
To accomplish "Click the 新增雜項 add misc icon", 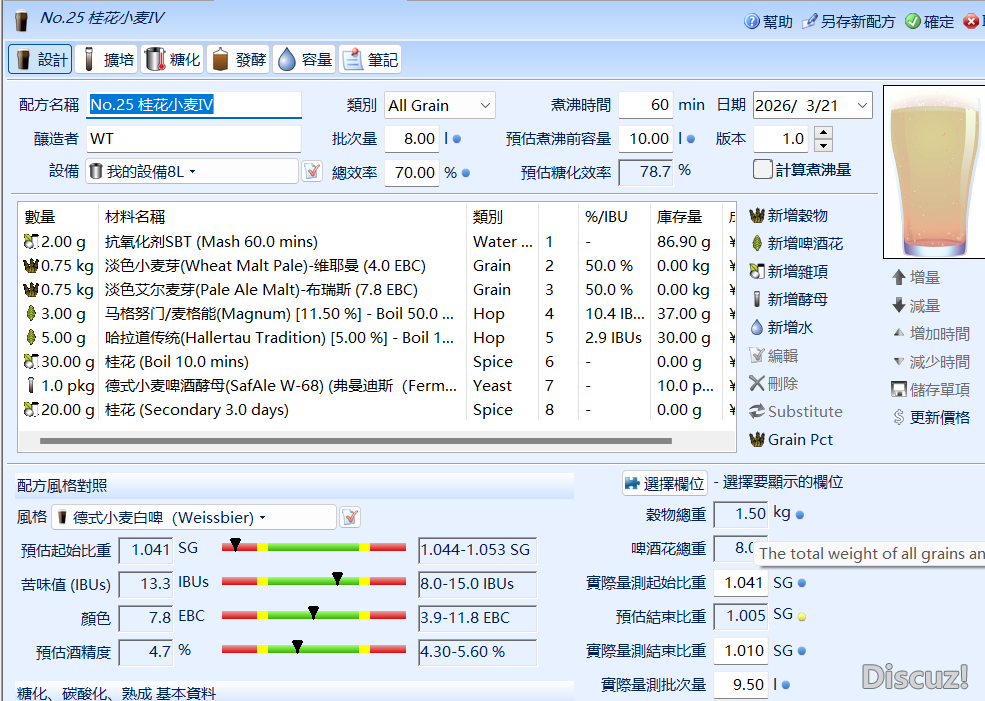I will point(757,272).
